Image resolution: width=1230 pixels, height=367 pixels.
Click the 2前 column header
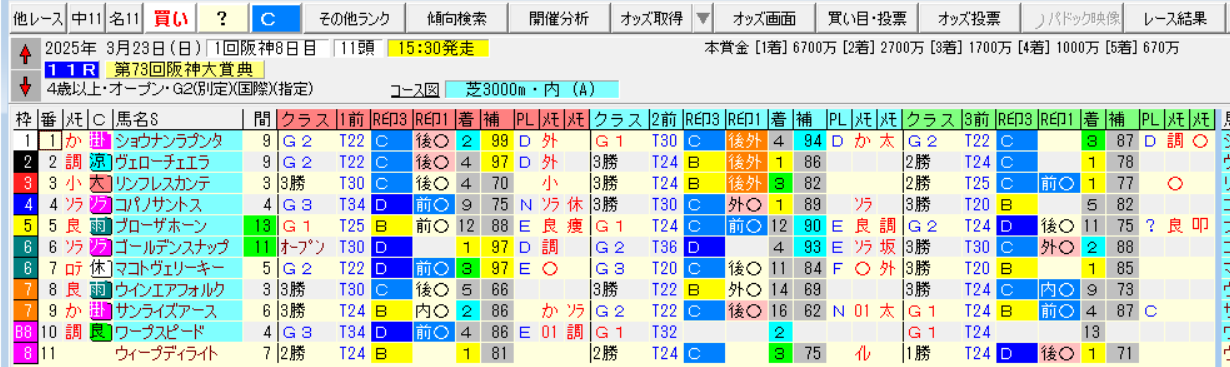tap(664, 118)
